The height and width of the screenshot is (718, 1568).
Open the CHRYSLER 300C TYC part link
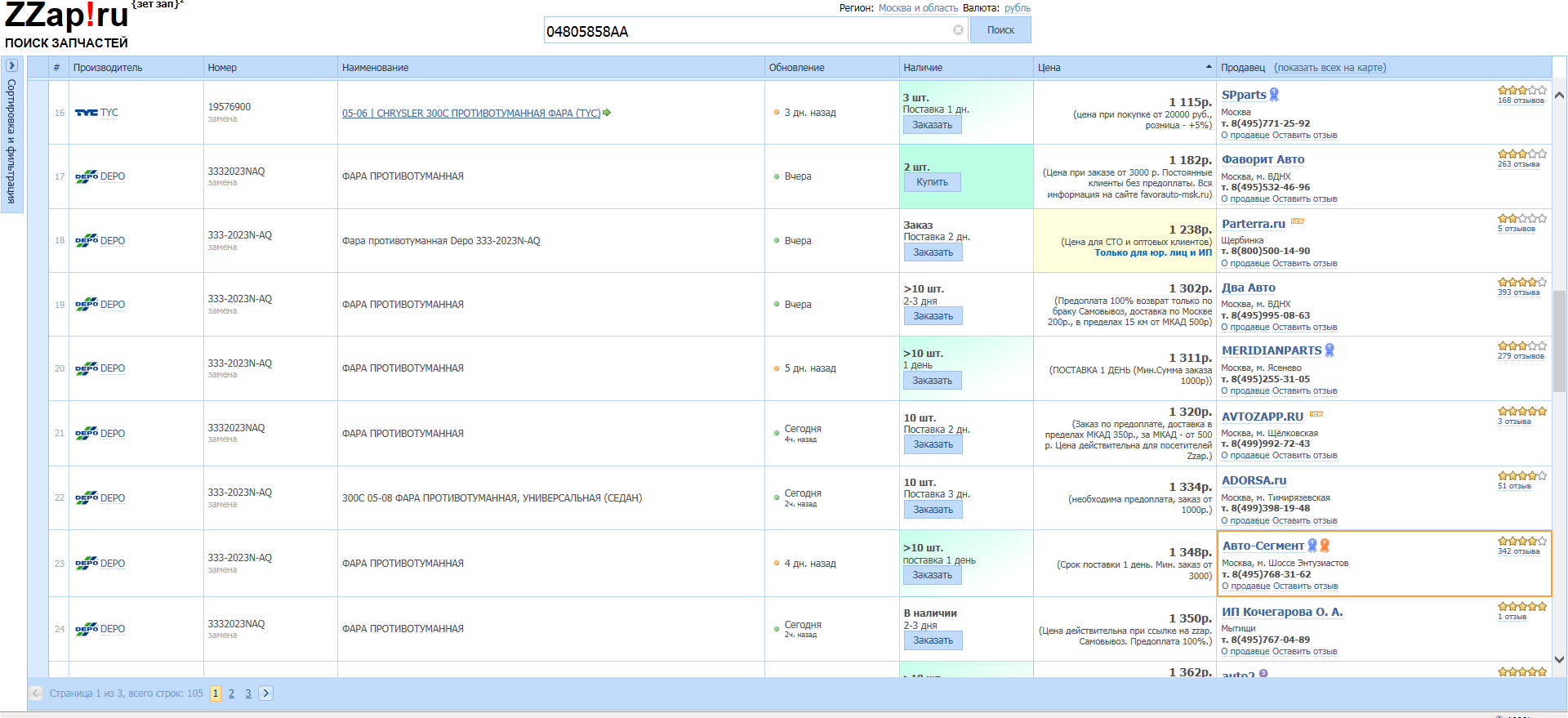tap(471, 114)
